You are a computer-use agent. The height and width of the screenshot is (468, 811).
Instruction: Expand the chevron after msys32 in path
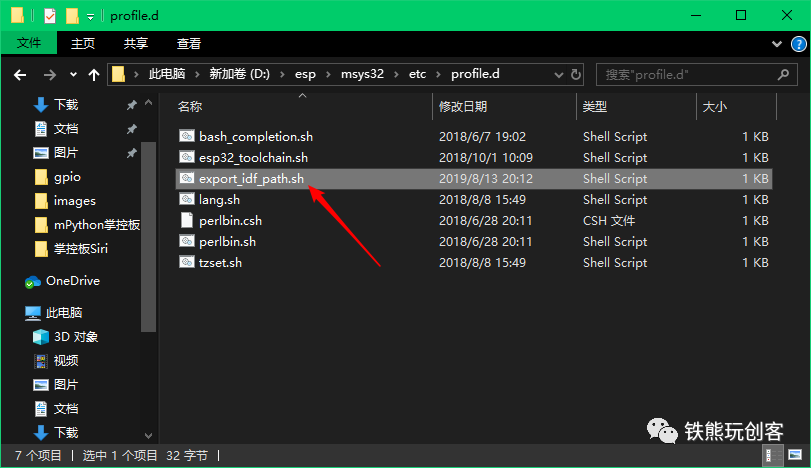[x=396, y=74]
